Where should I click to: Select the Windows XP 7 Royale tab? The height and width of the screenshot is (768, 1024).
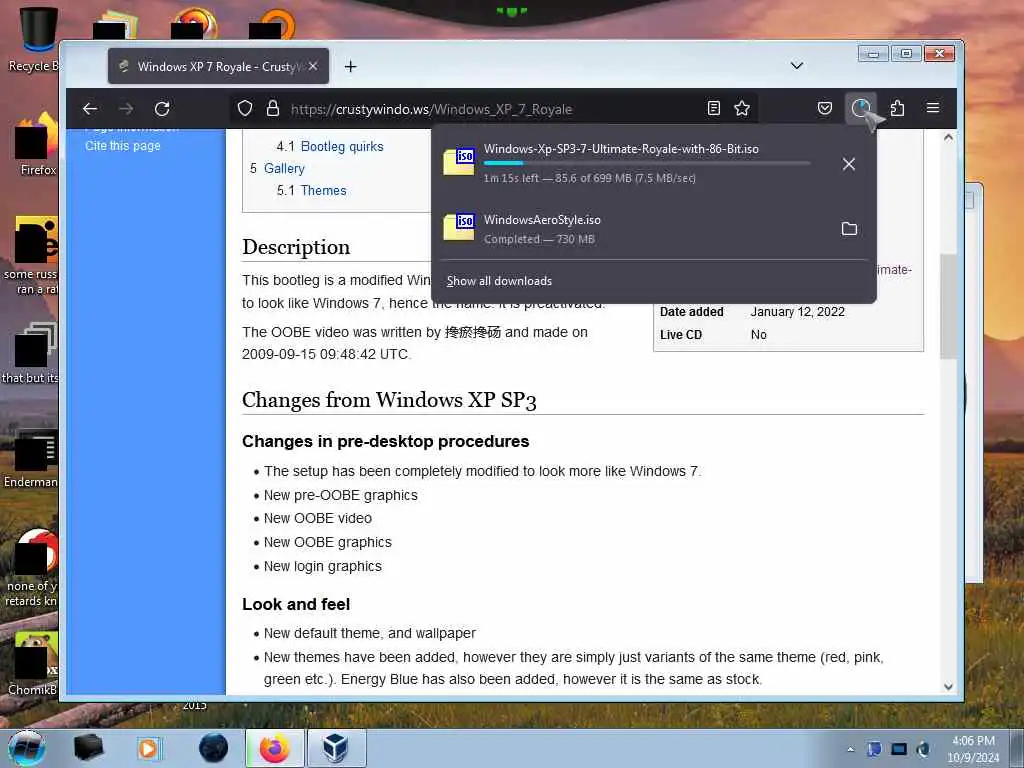(218, 66)
